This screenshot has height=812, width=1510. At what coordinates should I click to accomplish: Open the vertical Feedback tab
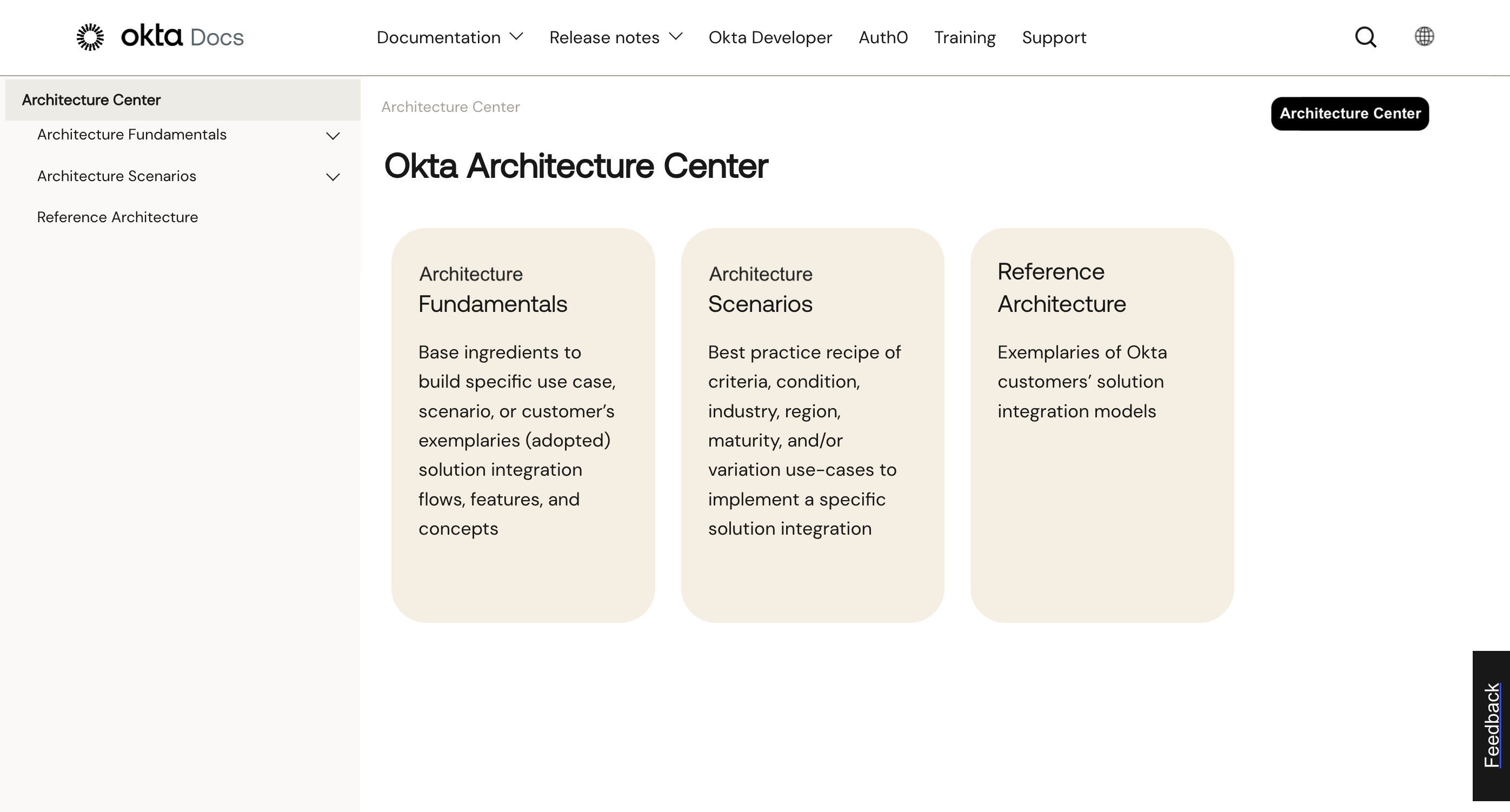coord(1491,725)
